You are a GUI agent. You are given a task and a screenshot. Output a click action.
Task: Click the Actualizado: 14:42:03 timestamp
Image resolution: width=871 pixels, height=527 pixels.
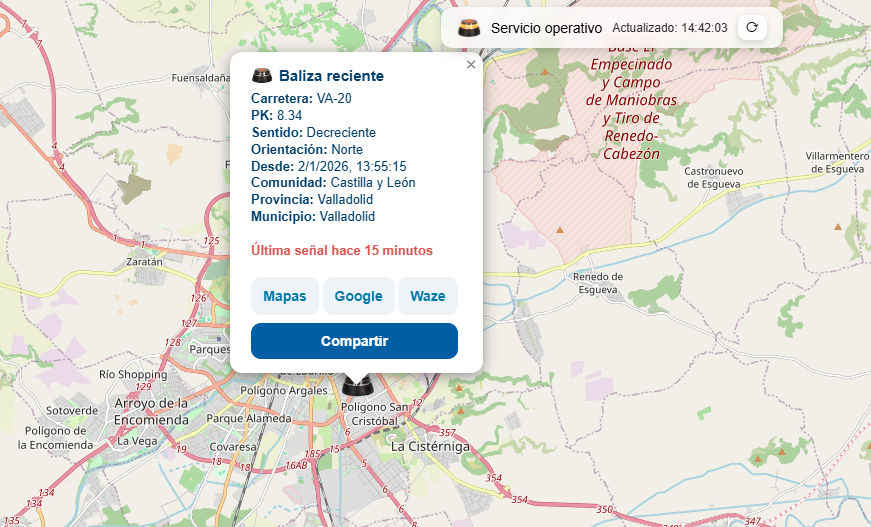(x=670, y=28)
